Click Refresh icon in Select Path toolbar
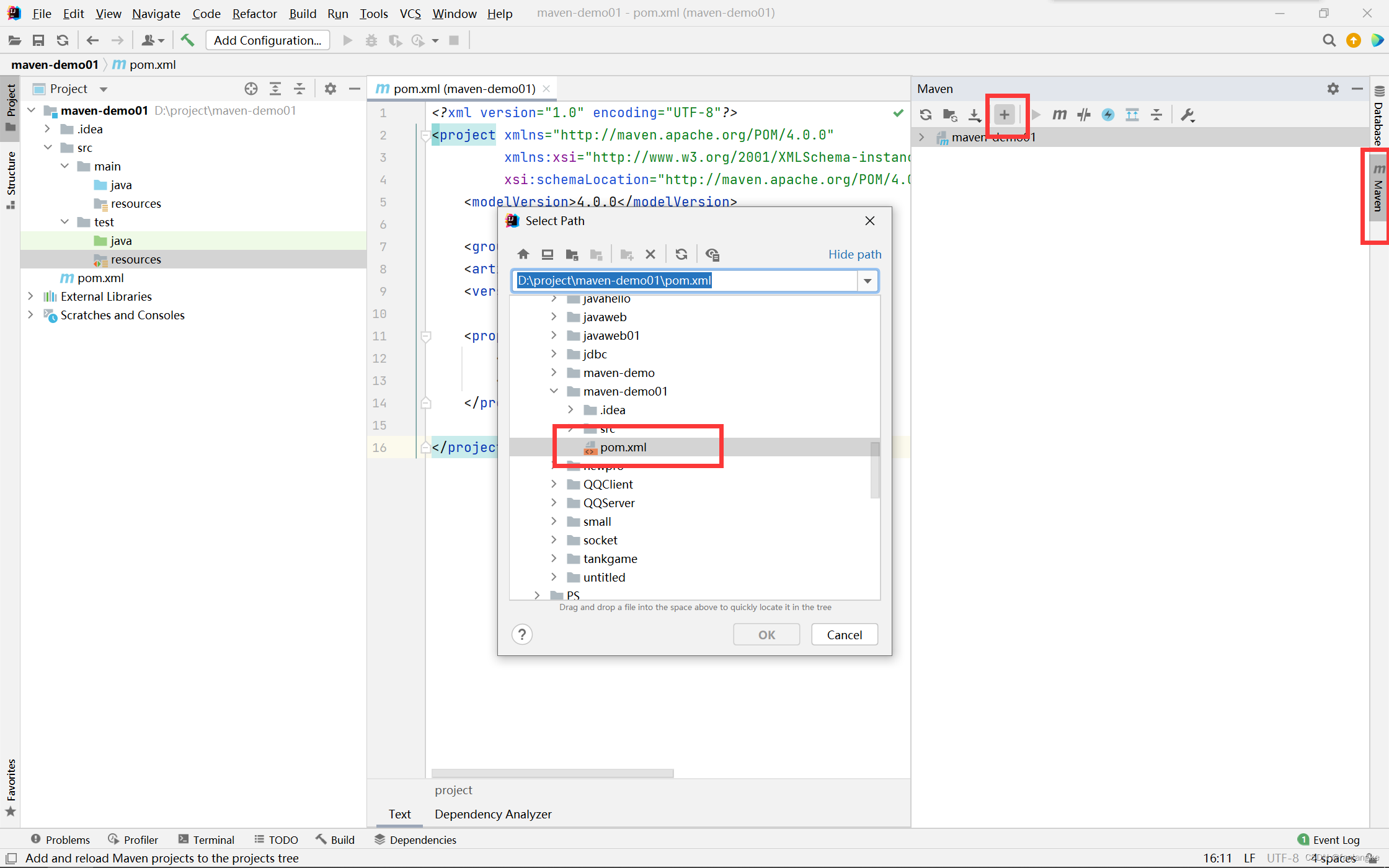Image resolution: width=1389 pixels, height=868 pixels. [681, 254]
